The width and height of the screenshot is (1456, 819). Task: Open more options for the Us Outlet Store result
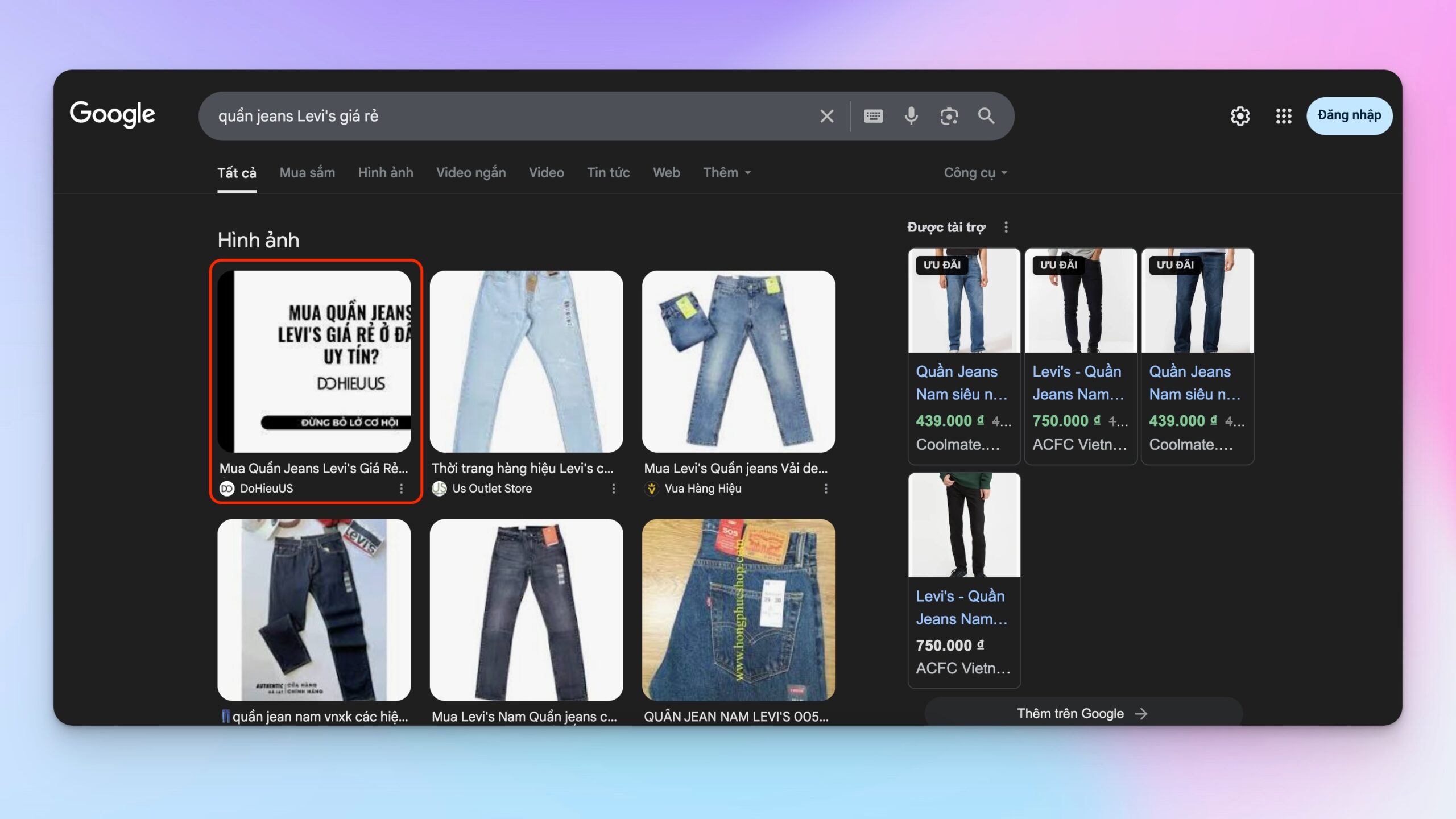tap(614, 489)
